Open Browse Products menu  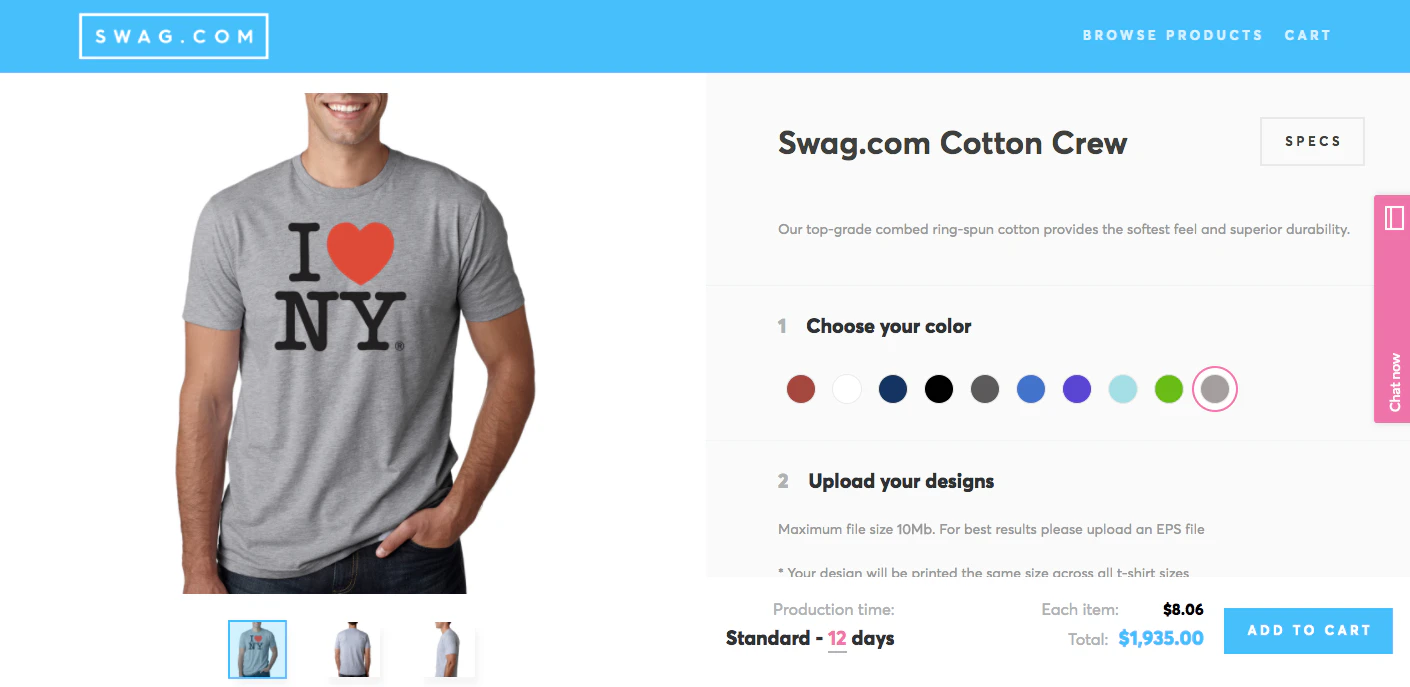tap(1172, 35)
